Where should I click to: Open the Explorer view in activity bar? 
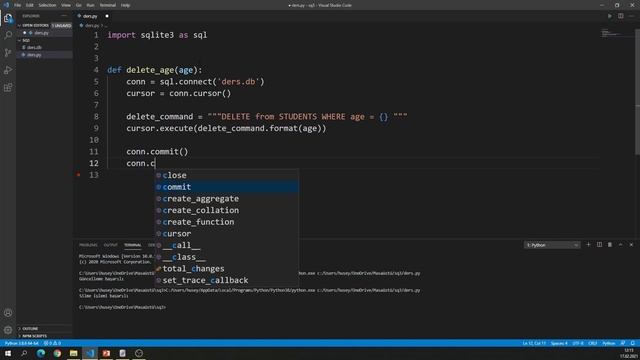coord(8,18)
